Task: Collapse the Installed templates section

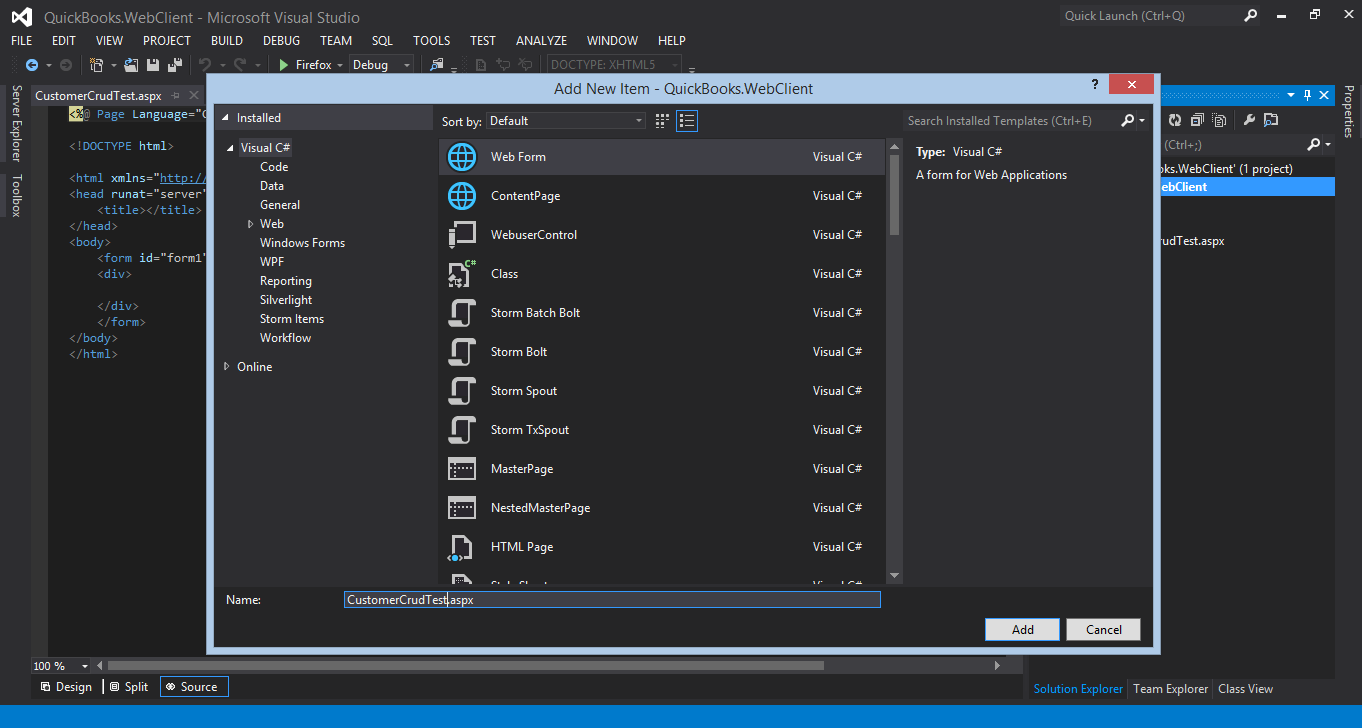Action: point(226,118)
